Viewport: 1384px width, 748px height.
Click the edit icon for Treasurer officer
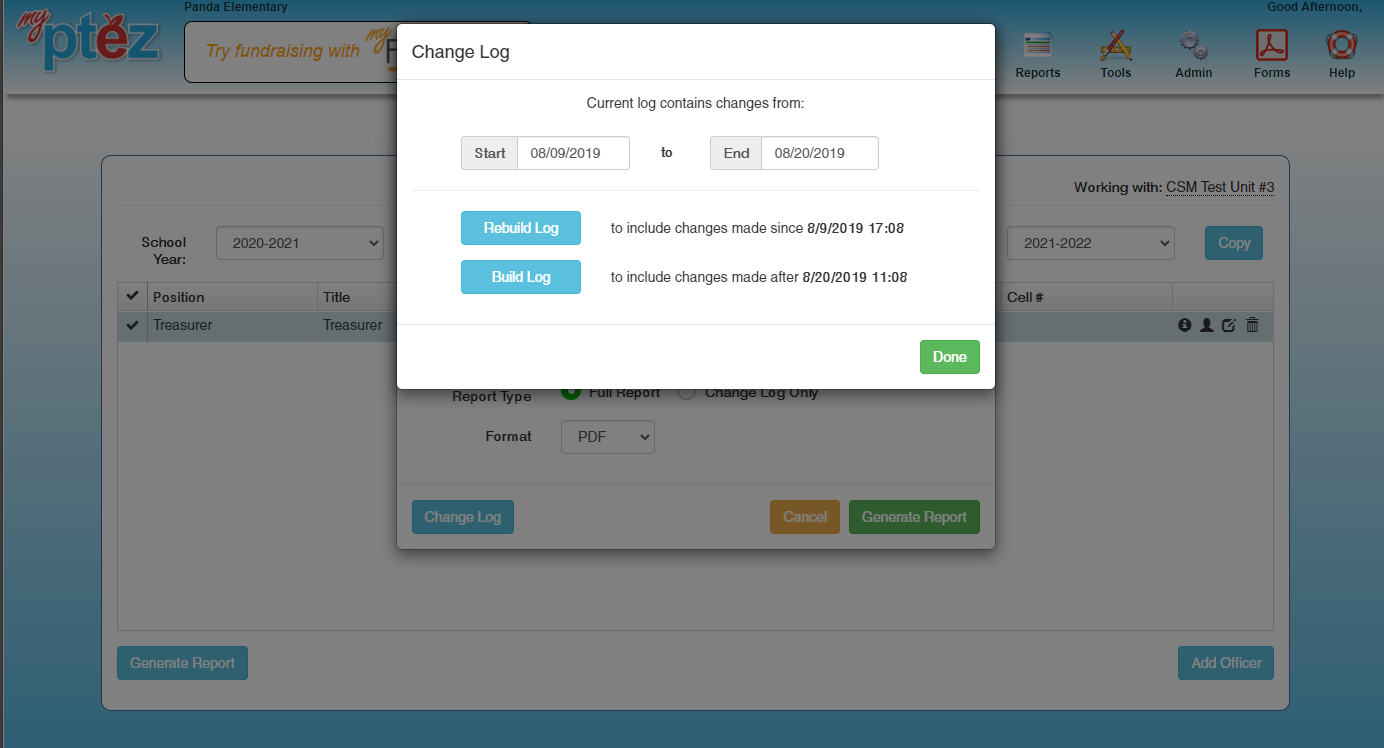(1229, 325)
